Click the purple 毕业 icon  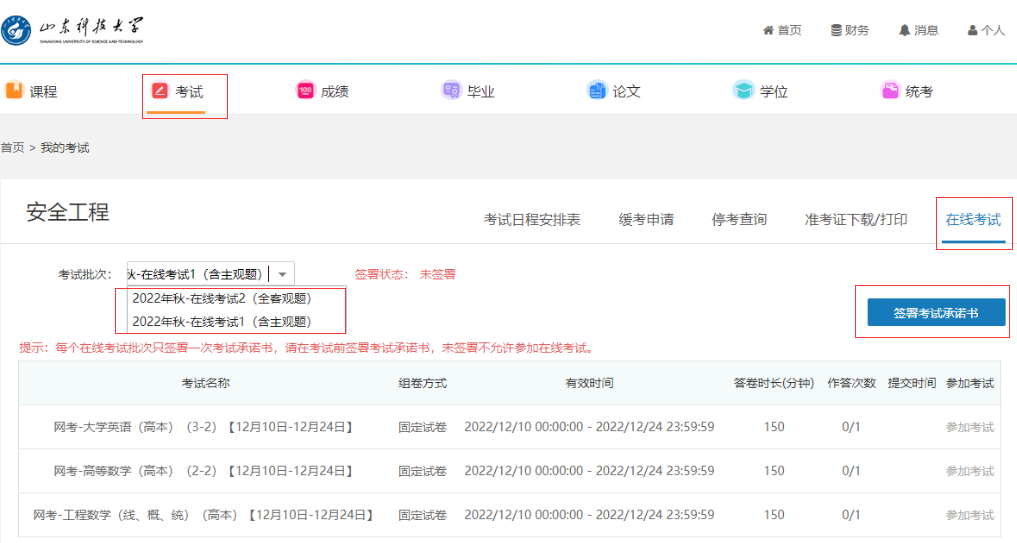tap(451, 91)
